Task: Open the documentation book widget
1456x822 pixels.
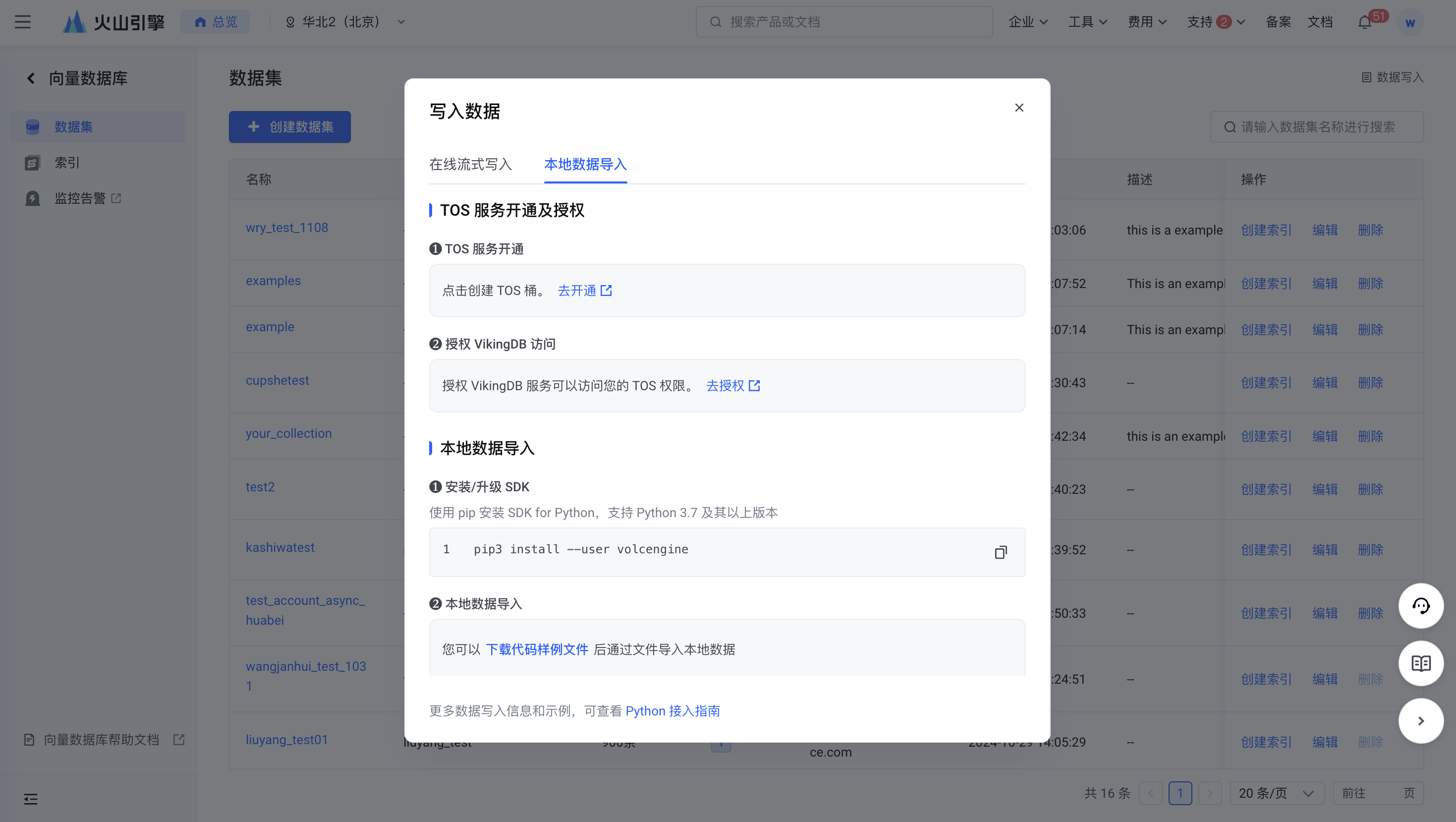Action: tap(1421, 663)
